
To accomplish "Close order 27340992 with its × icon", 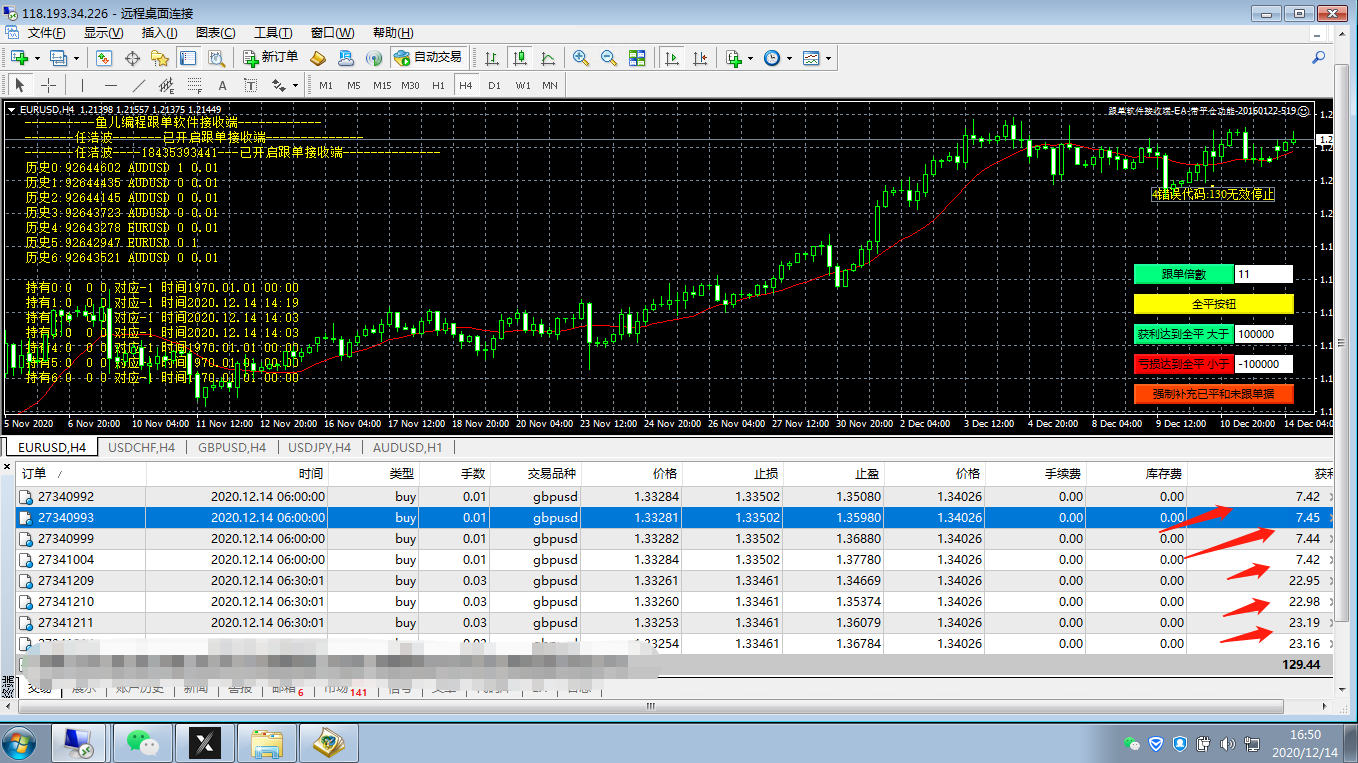I will [1329, 497].
